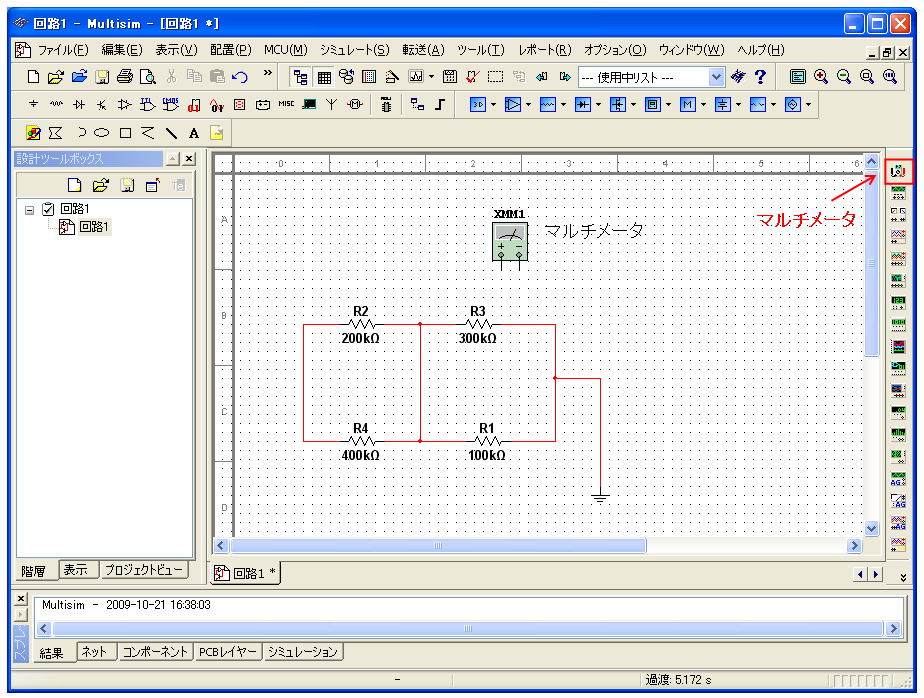Click the Multimeter instrument icon in right toolbar
This screenshot has height=698, width=924.
pyautogui.click(x=898, y=172)
